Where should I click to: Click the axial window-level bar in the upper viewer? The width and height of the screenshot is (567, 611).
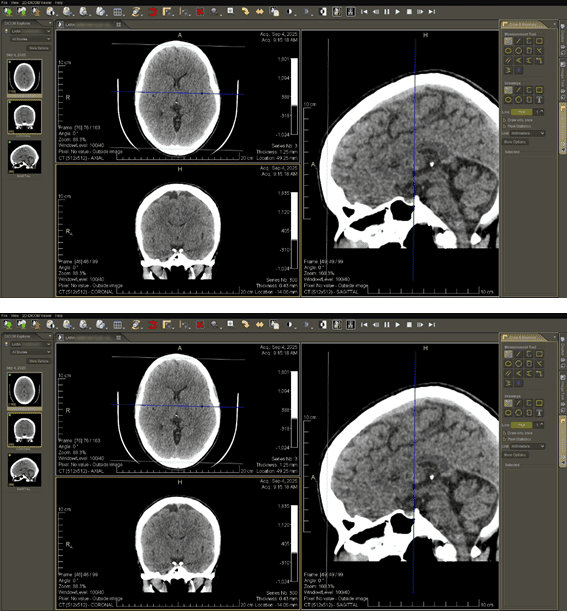pyautogui.click(x=294, y=96)
